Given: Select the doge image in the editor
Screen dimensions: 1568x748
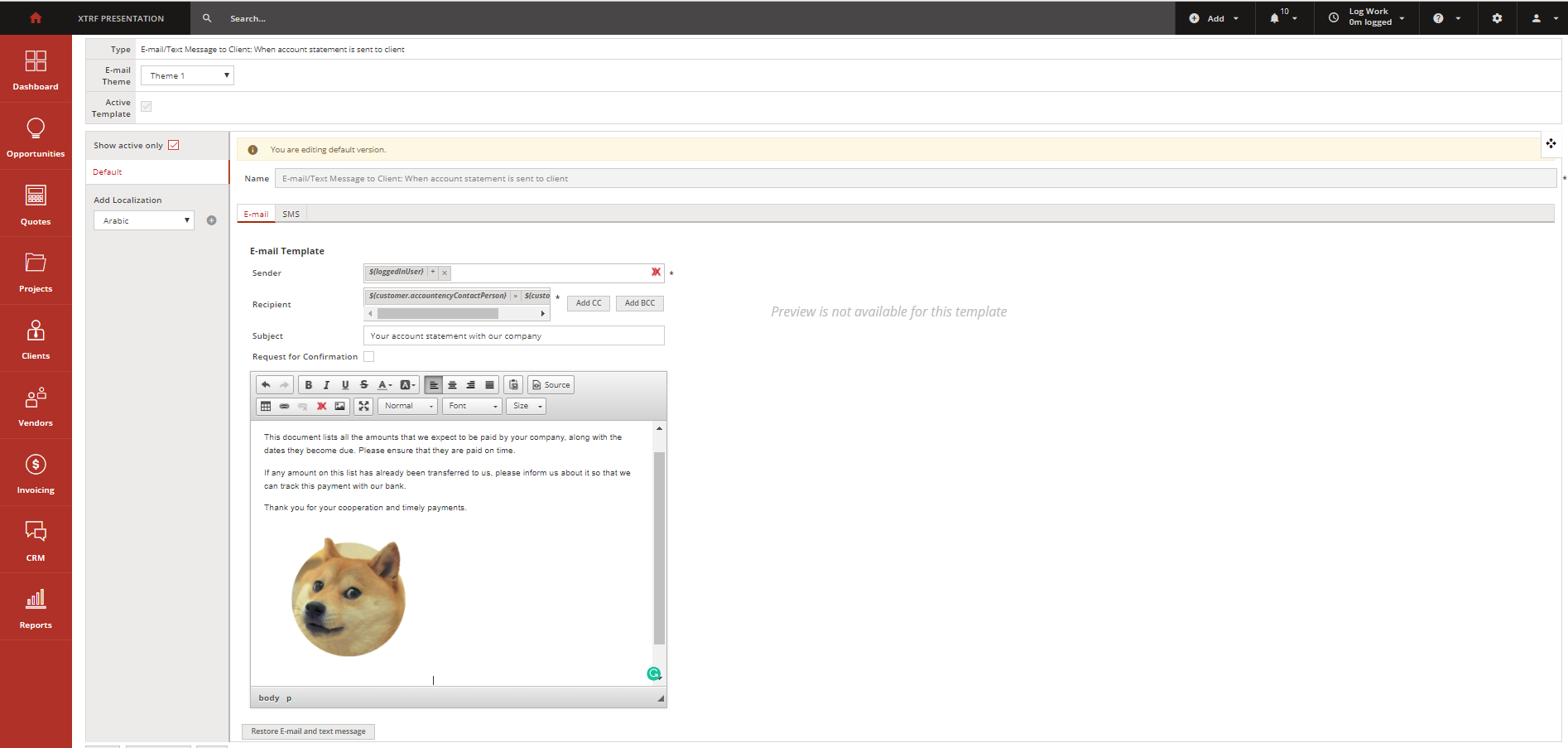Looking at the screenshot, I should point(349,597).
